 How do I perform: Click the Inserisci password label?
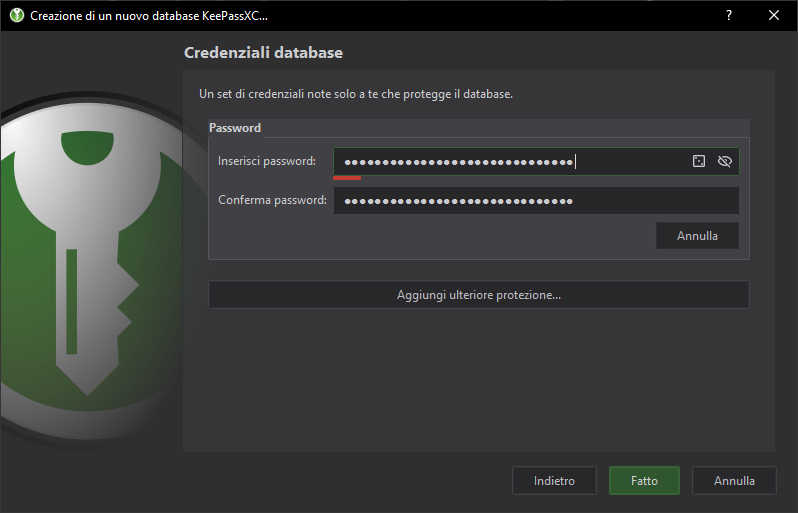click(x=267, y=161)
